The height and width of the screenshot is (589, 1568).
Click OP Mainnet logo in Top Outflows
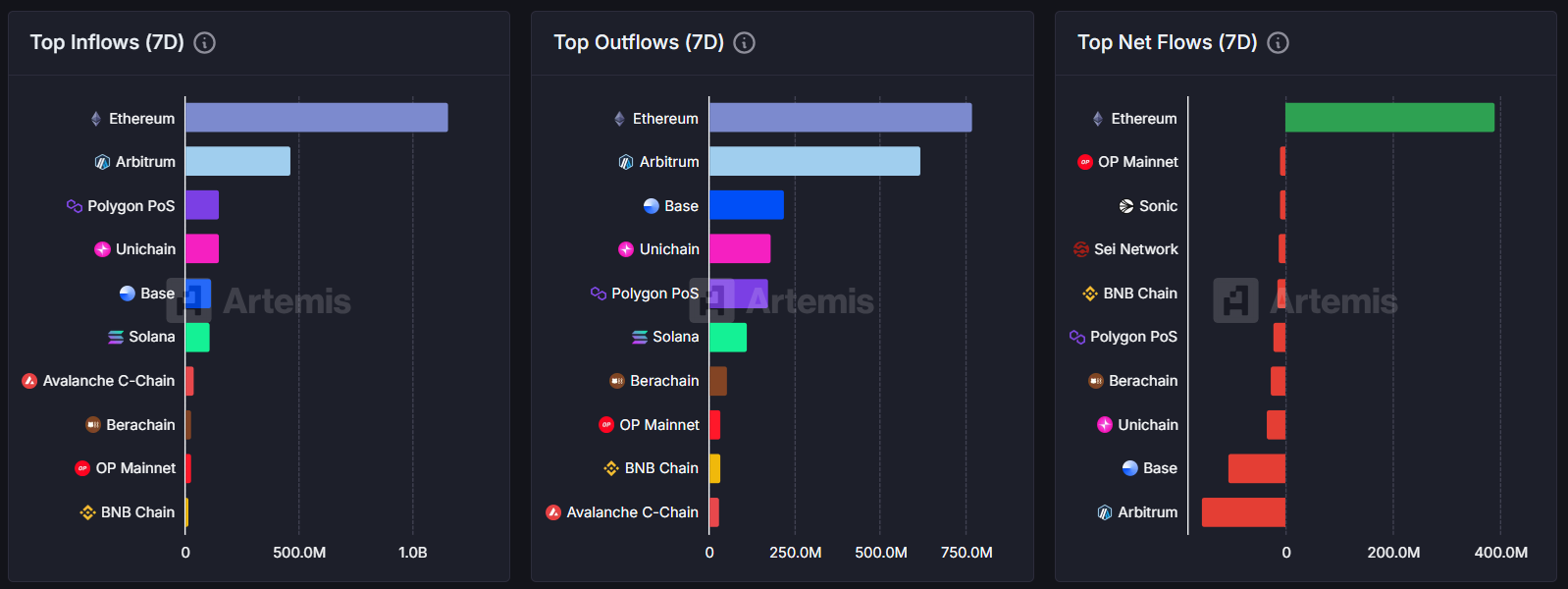point(606,425)
